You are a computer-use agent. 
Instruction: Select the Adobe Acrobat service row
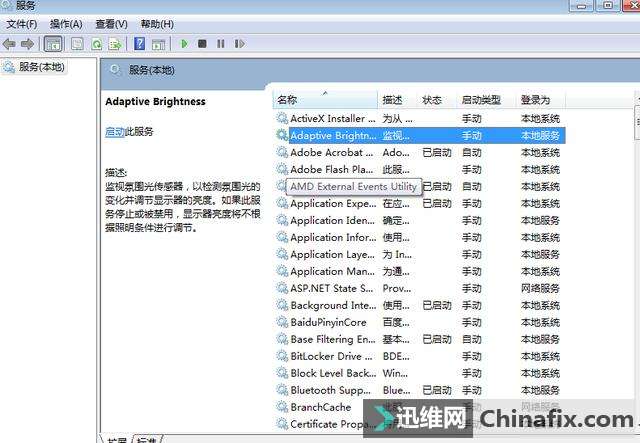pos(420,153)
